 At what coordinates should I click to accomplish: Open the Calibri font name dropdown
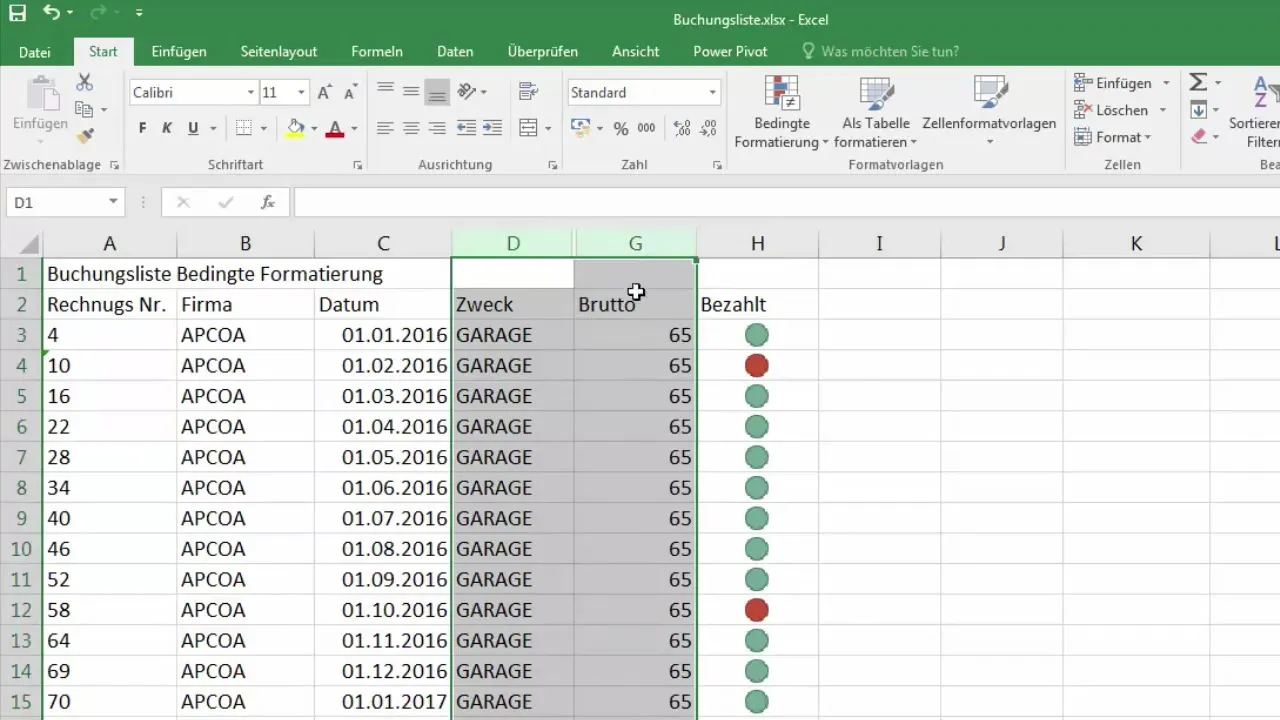251,92
